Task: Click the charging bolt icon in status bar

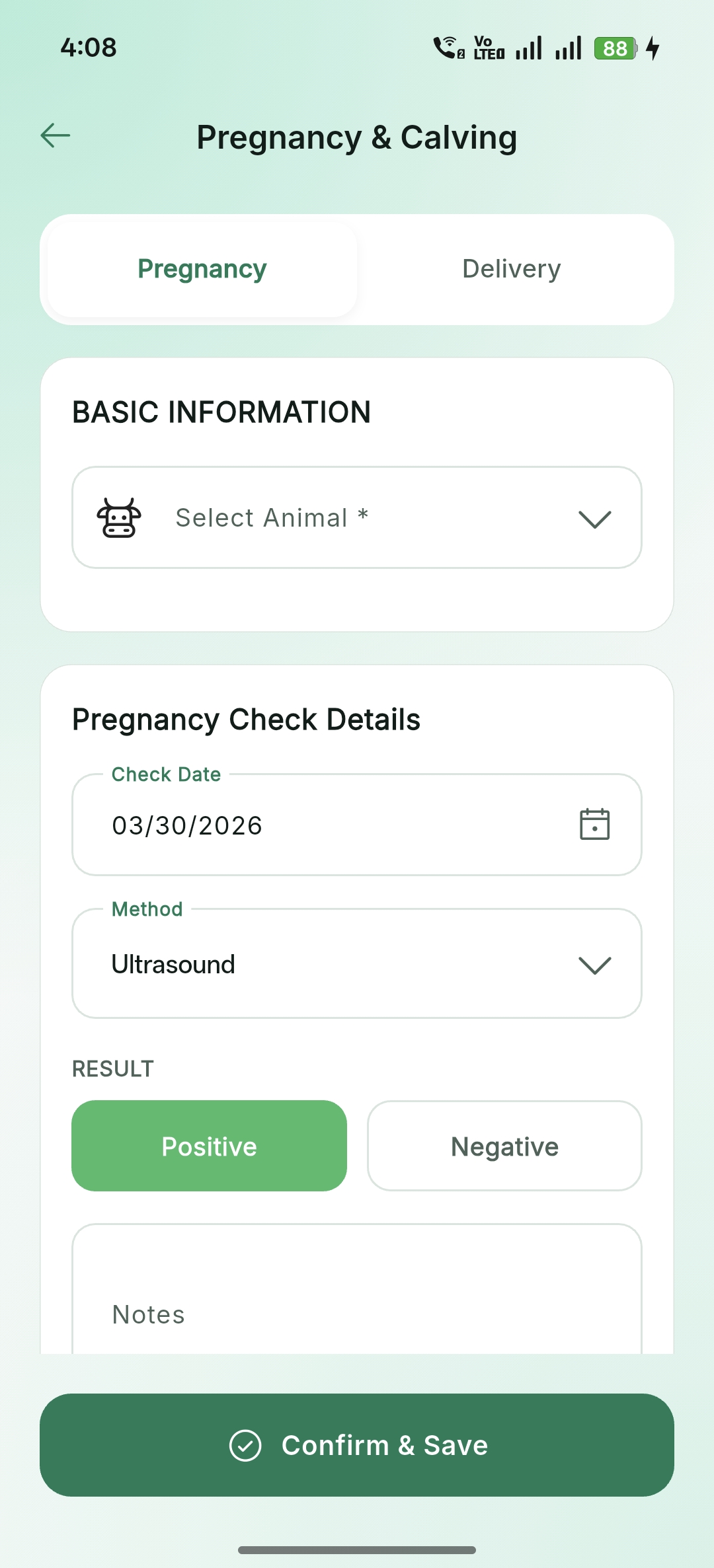Action: tap(653, 48)
